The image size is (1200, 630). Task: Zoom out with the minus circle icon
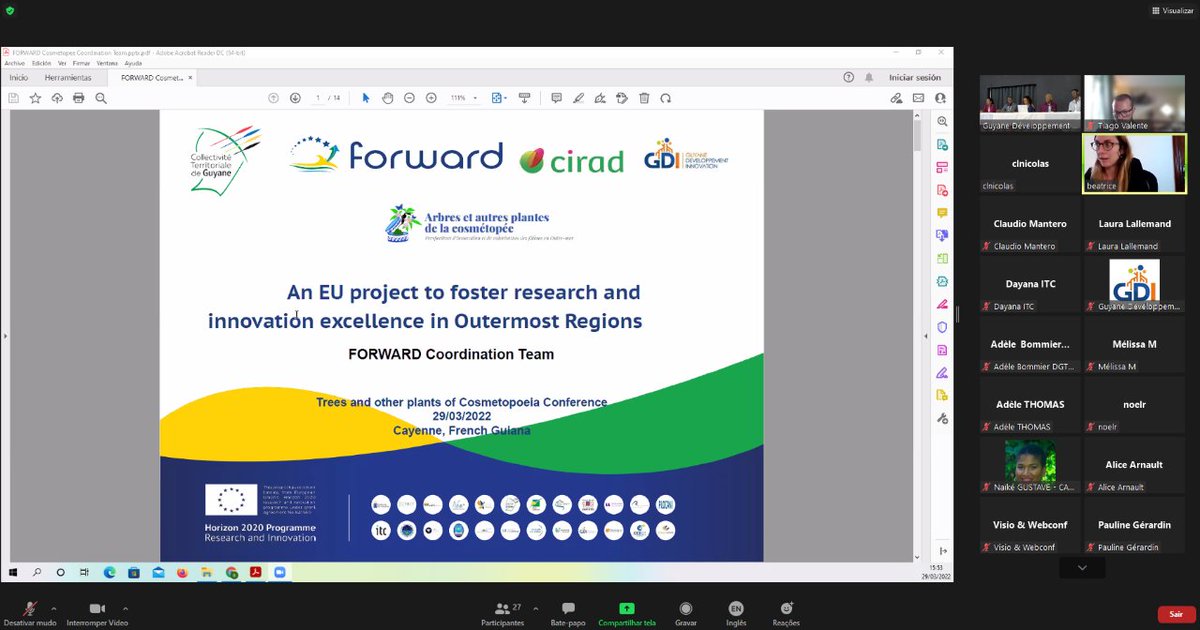(x=410, y=98)
